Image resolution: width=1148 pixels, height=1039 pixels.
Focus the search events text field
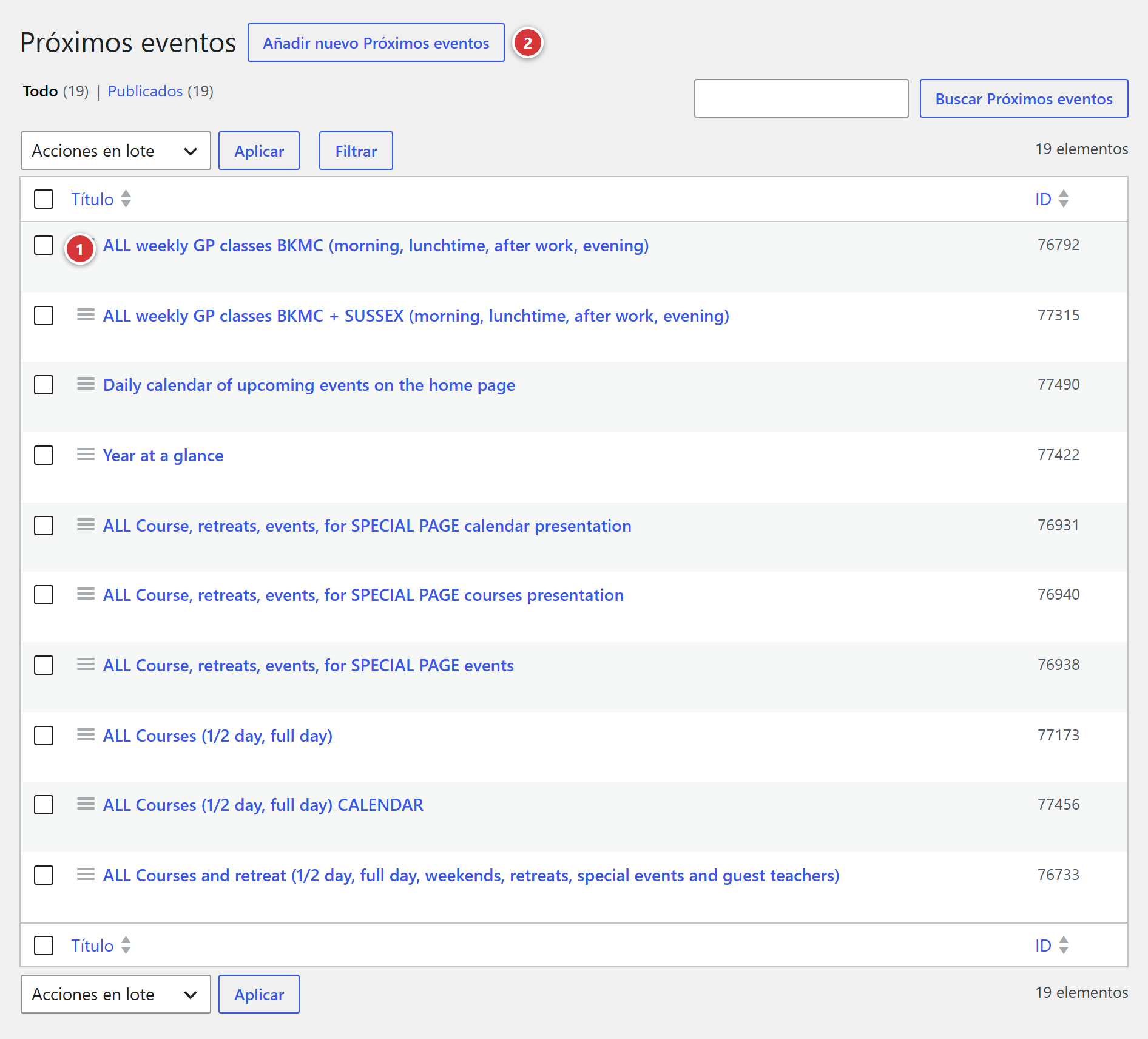[x=802, y=98]
